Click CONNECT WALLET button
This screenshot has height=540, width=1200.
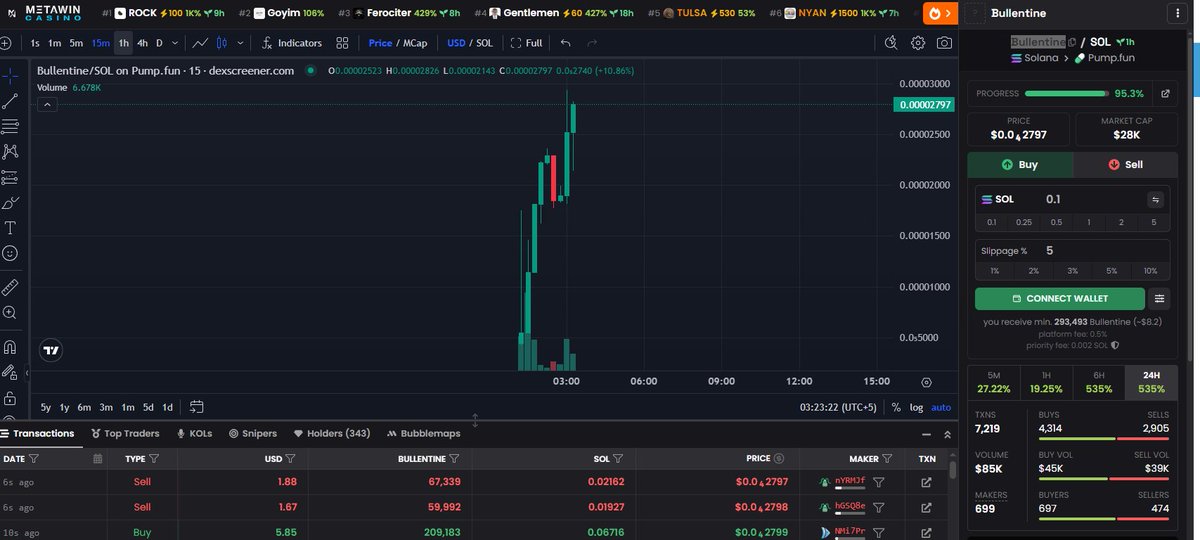click(x=1060, y=298)
